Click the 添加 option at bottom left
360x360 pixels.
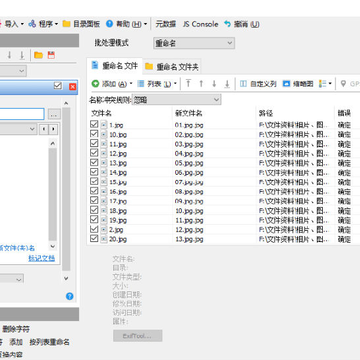click(16, 342)
